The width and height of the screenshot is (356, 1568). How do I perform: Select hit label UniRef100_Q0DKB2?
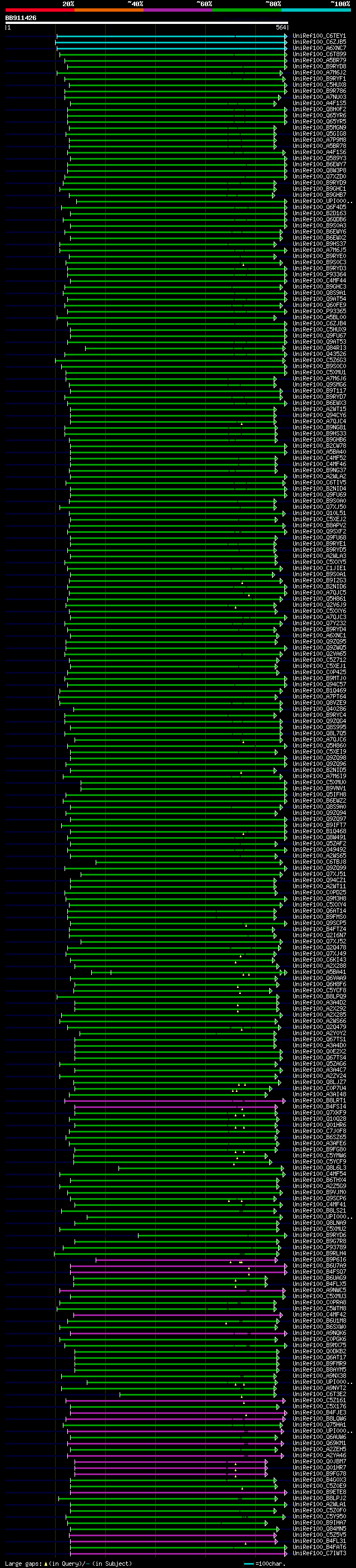[x=319, y=1351]
